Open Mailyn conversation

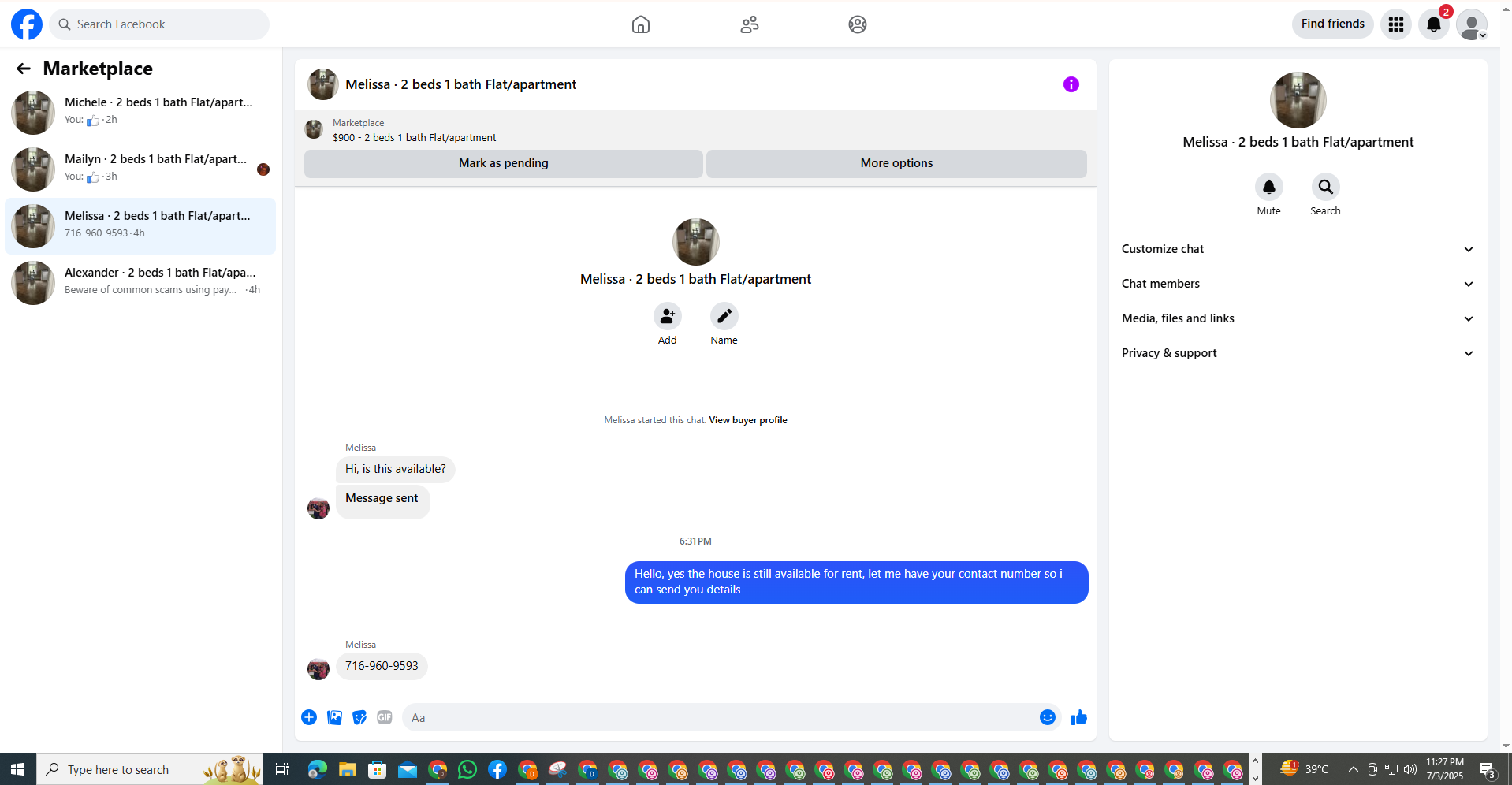pos(140,169)
